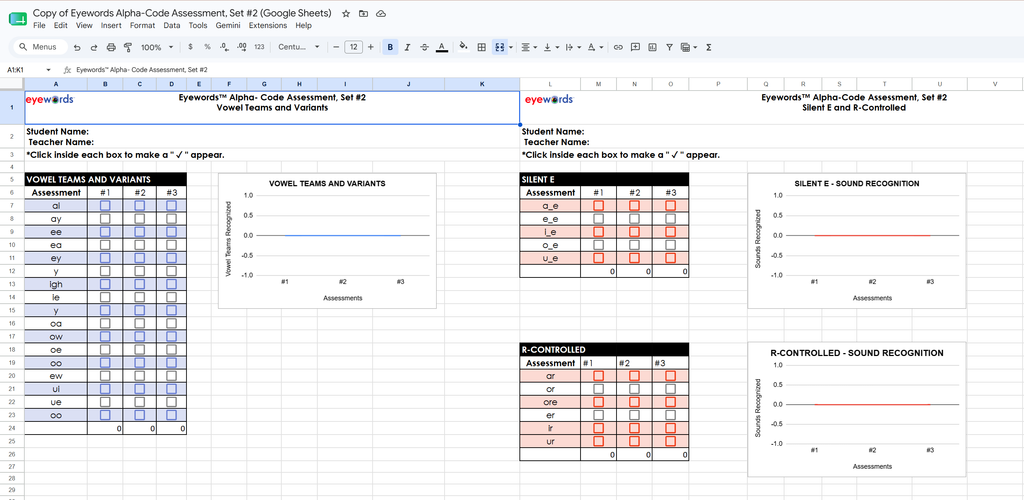Open the Insert menu
The width and height of the screenshot is (1024, 500).
coord(111,25)
